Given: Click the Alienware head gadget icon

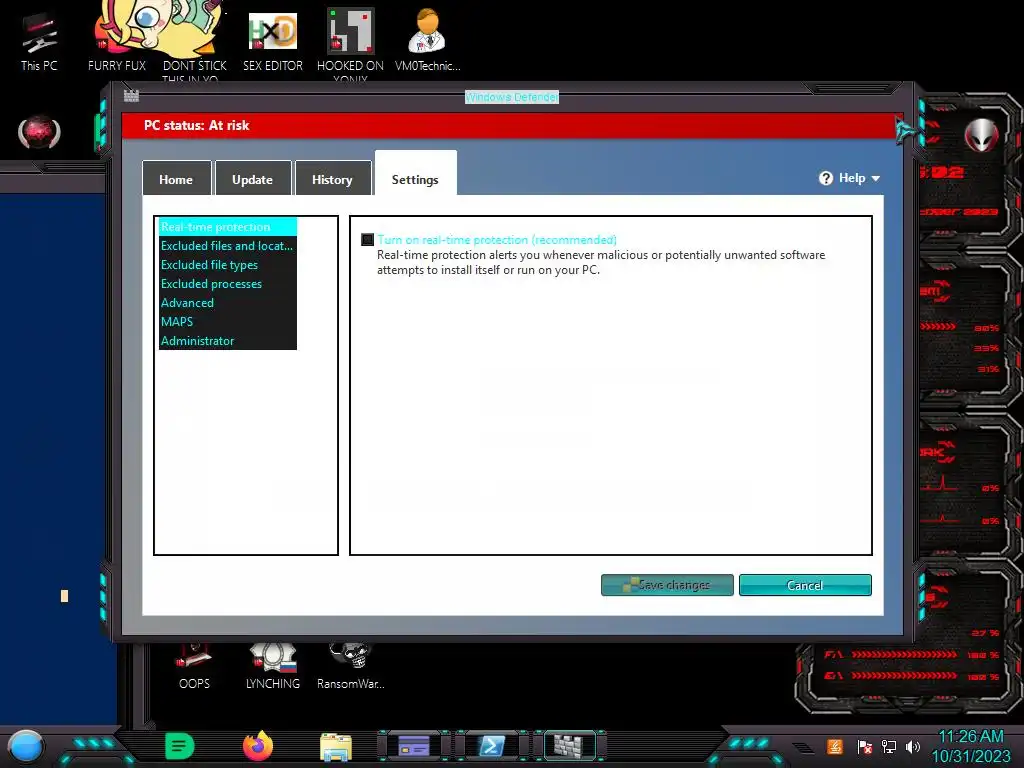Looking at the screenshot, I should click(x=982, y=135).
